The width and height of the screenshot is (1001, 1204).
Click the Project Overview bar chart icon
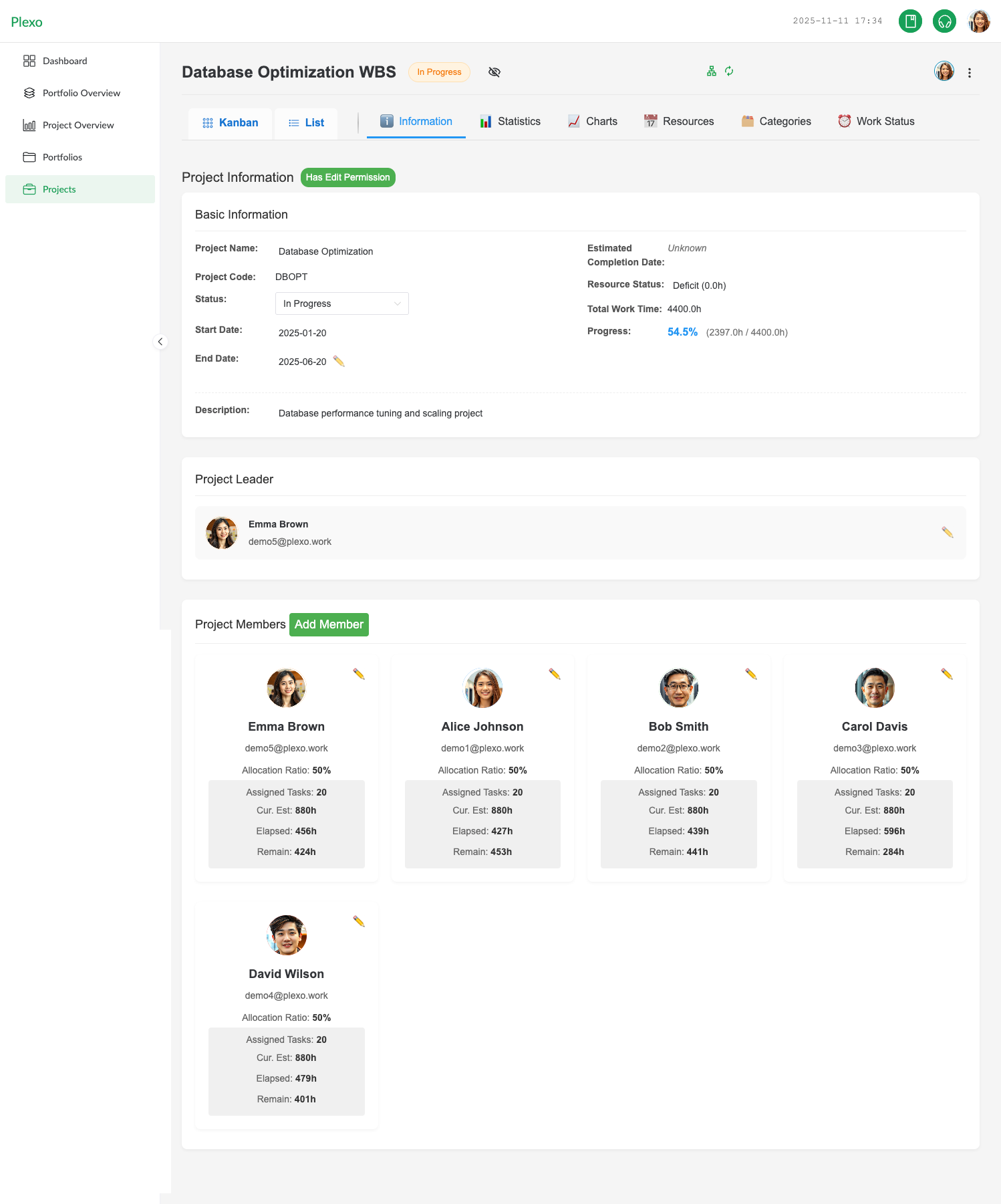[29, 125]
